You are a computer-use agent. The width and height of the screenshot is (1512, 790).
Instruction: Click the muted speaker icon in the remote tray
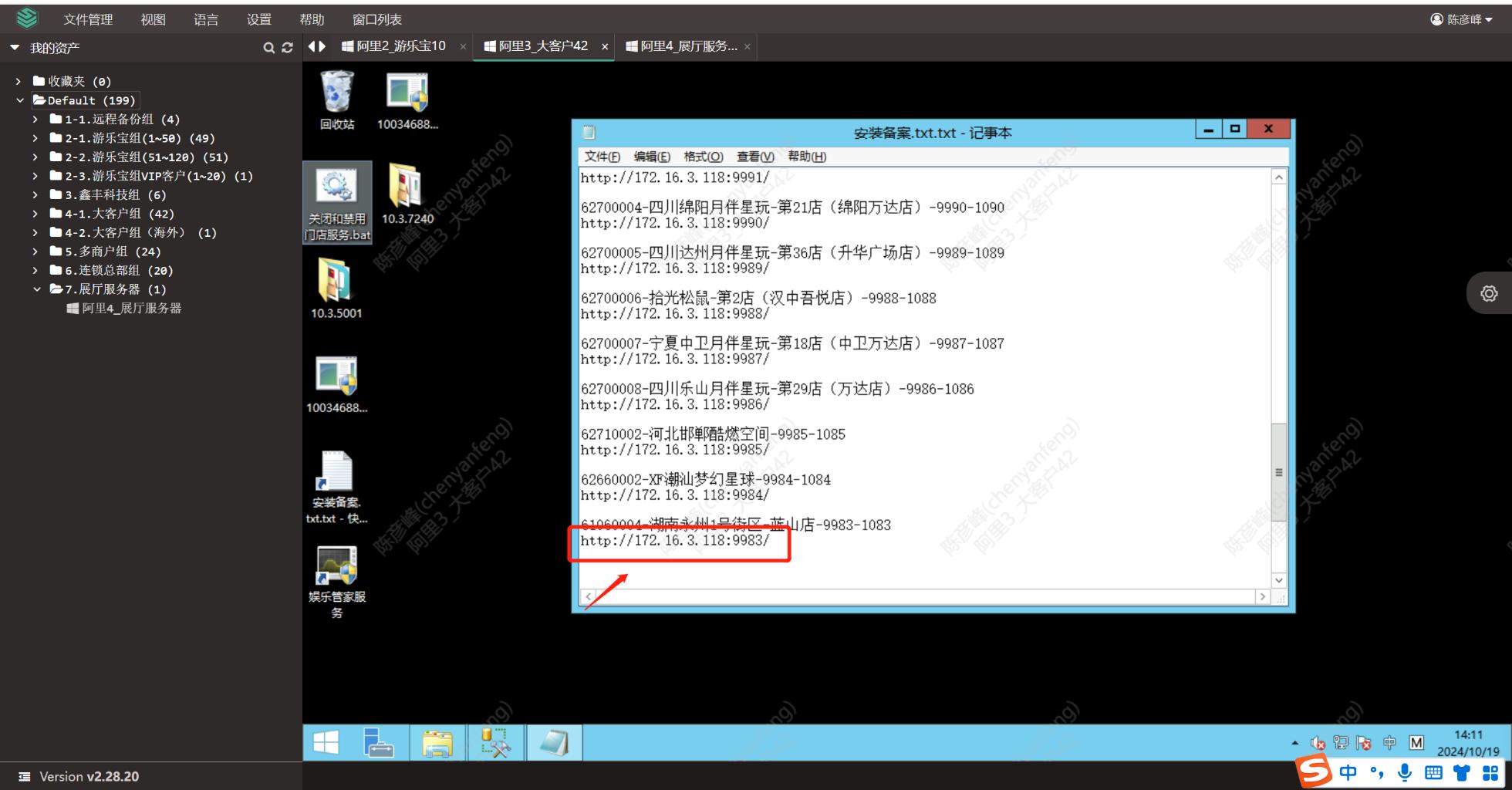[x=1318, y=743]
